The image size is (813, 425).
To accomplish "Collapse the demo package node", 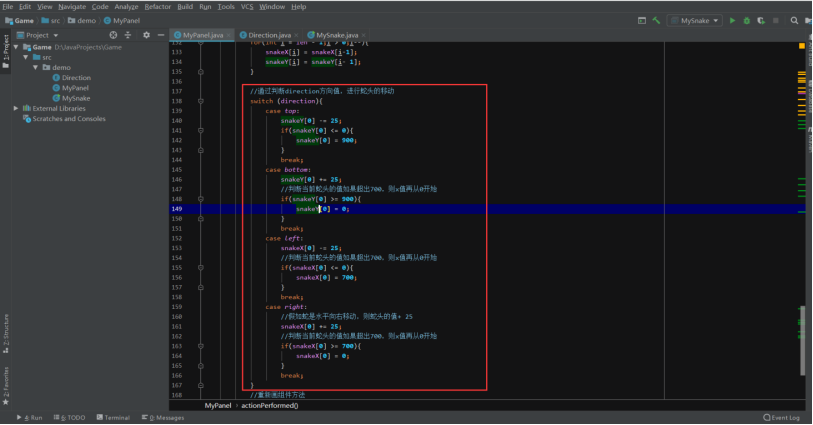I will point(35,67).
